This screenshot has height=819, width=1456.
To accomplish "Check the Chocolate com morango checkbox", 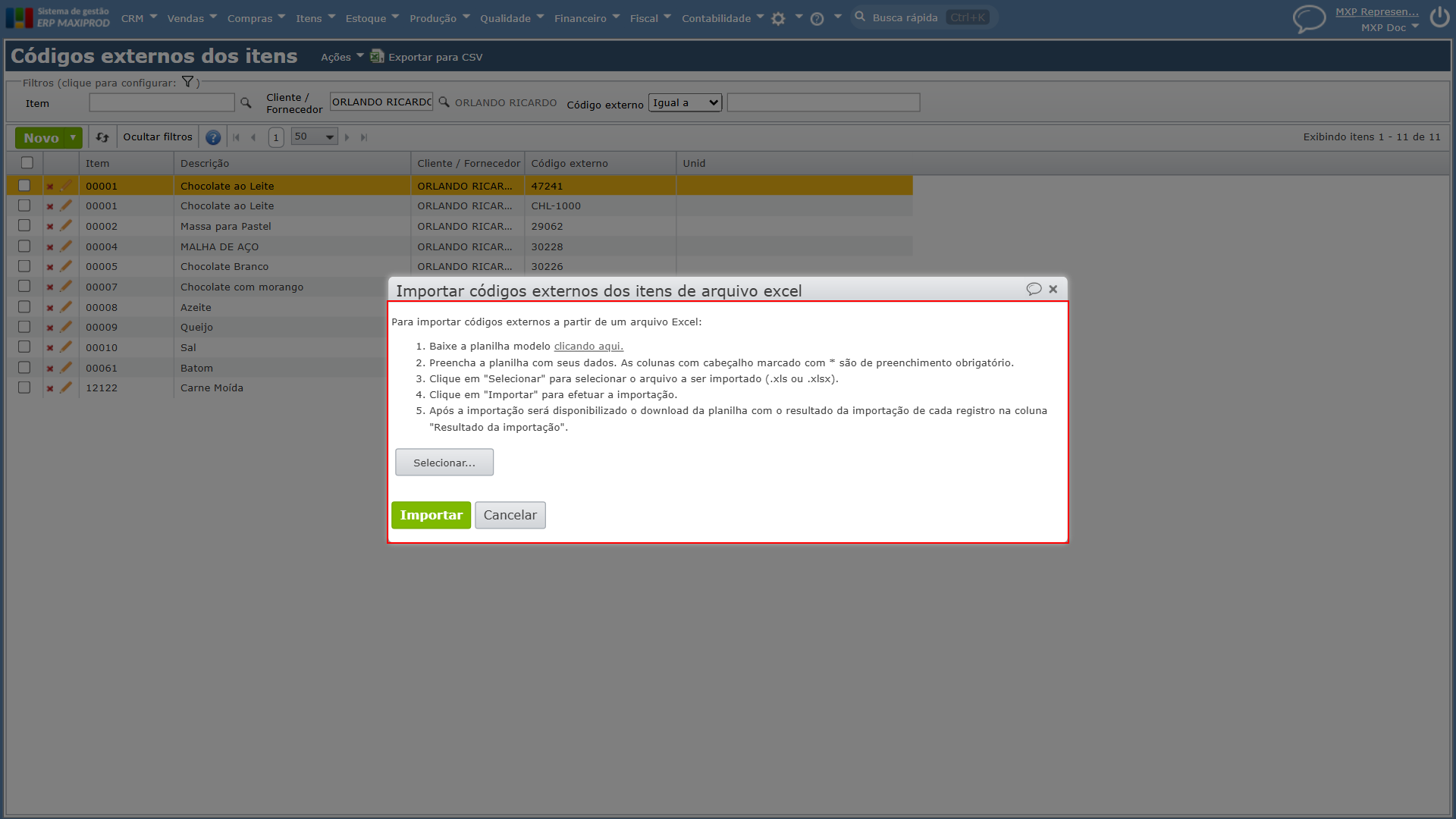I will click(x=24, y=287).
